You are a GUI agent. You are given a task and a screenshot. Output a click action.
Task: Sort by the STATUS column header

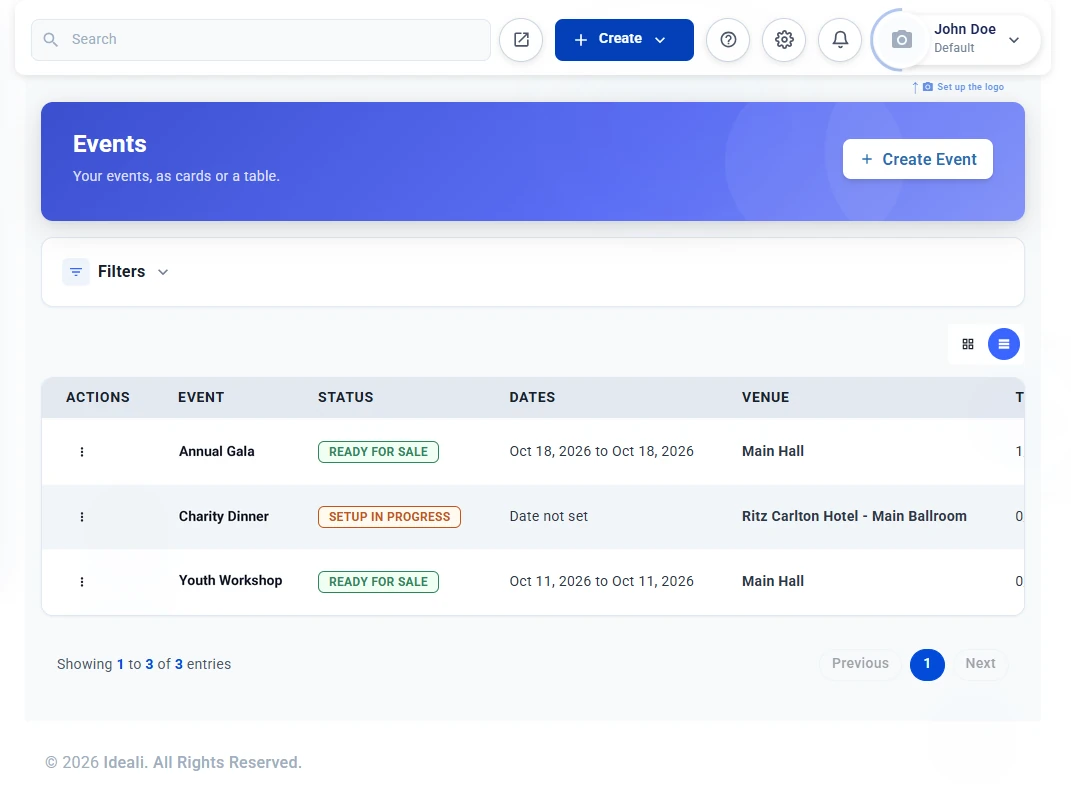[x=345, y=397]
